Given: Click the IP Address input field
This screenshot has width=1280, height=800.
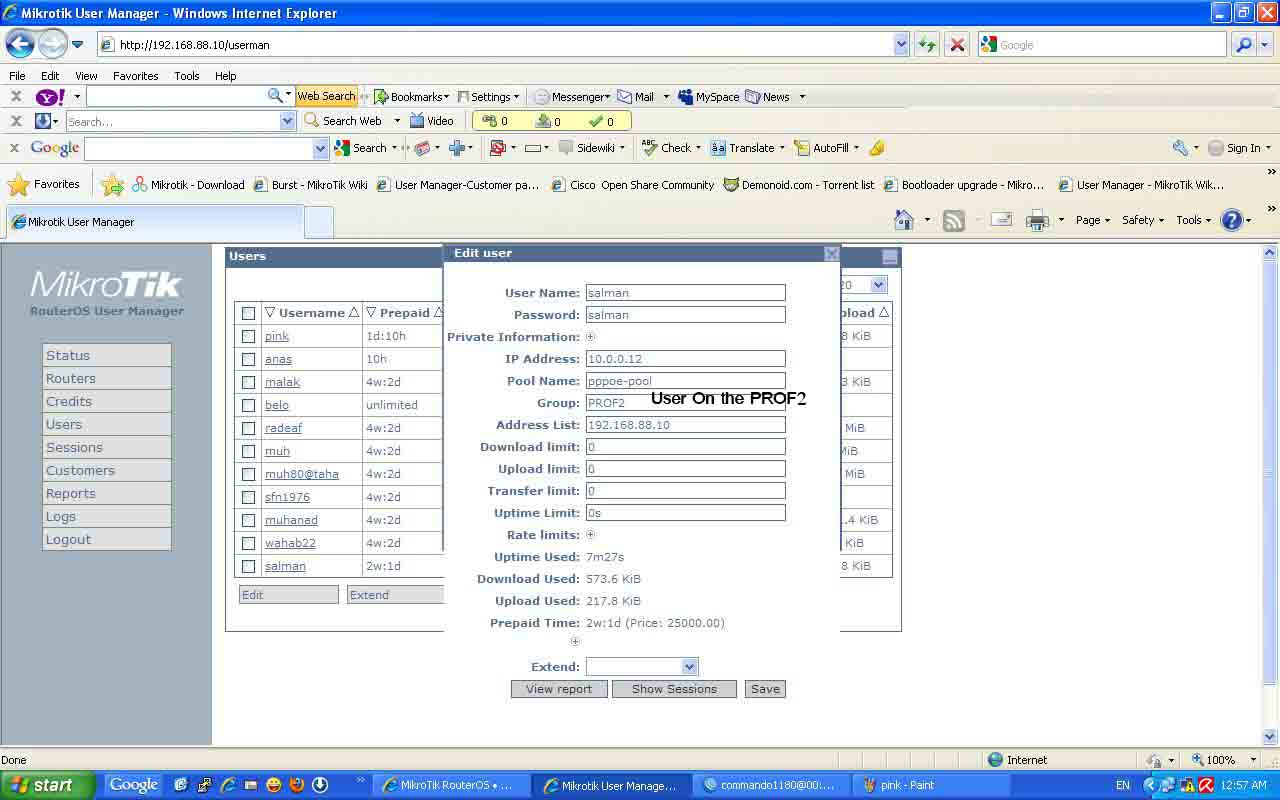Looking at the screenshot, I should point(686,359).
